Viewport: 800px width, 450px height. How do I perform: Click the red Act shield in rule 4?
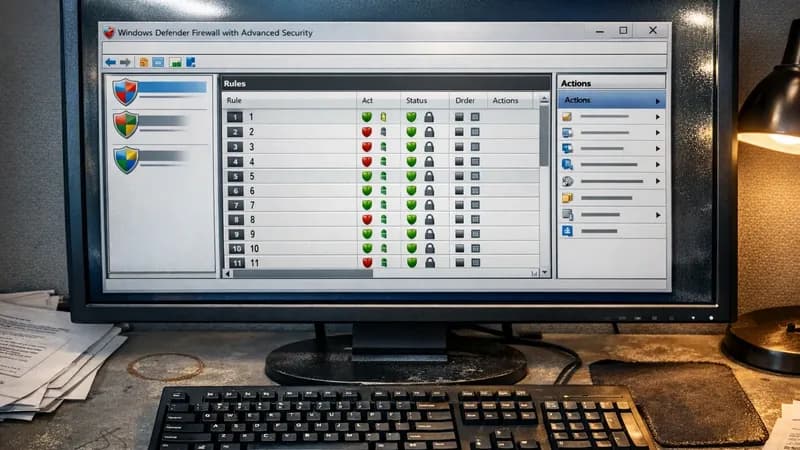coord(366,161)
